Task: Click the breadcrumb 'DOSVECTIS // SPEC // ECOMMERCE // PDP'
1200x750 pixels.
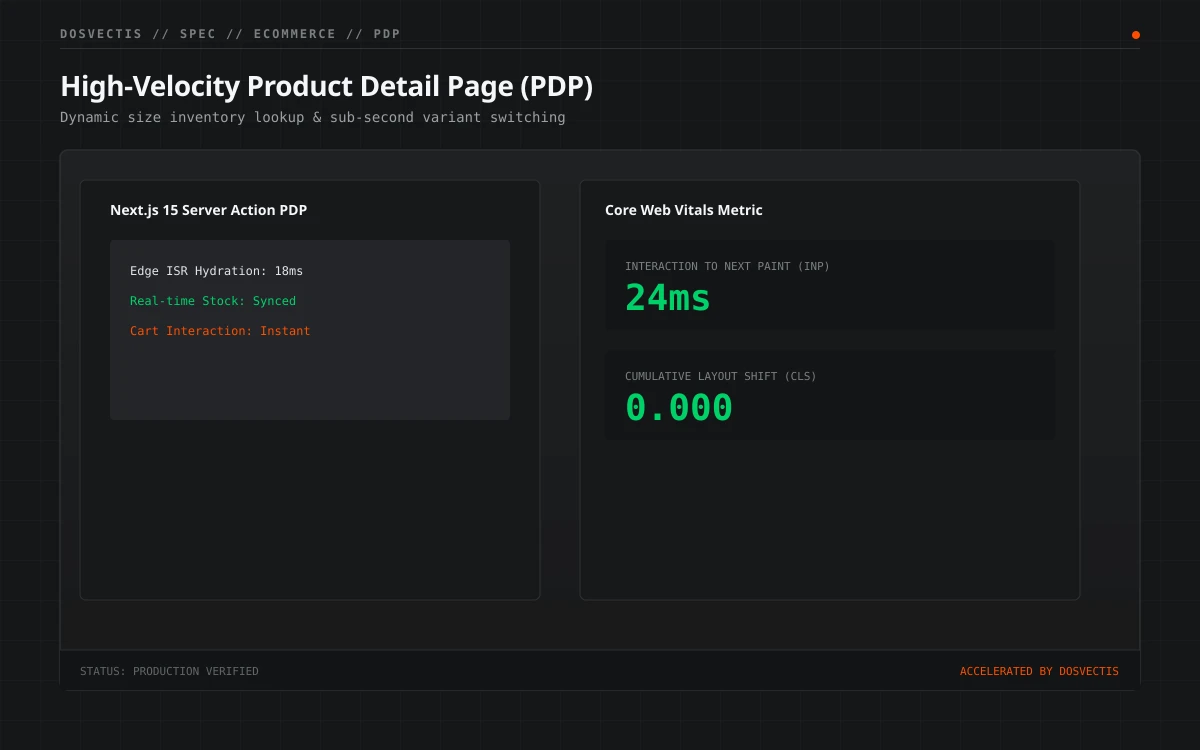Action: 230,34
